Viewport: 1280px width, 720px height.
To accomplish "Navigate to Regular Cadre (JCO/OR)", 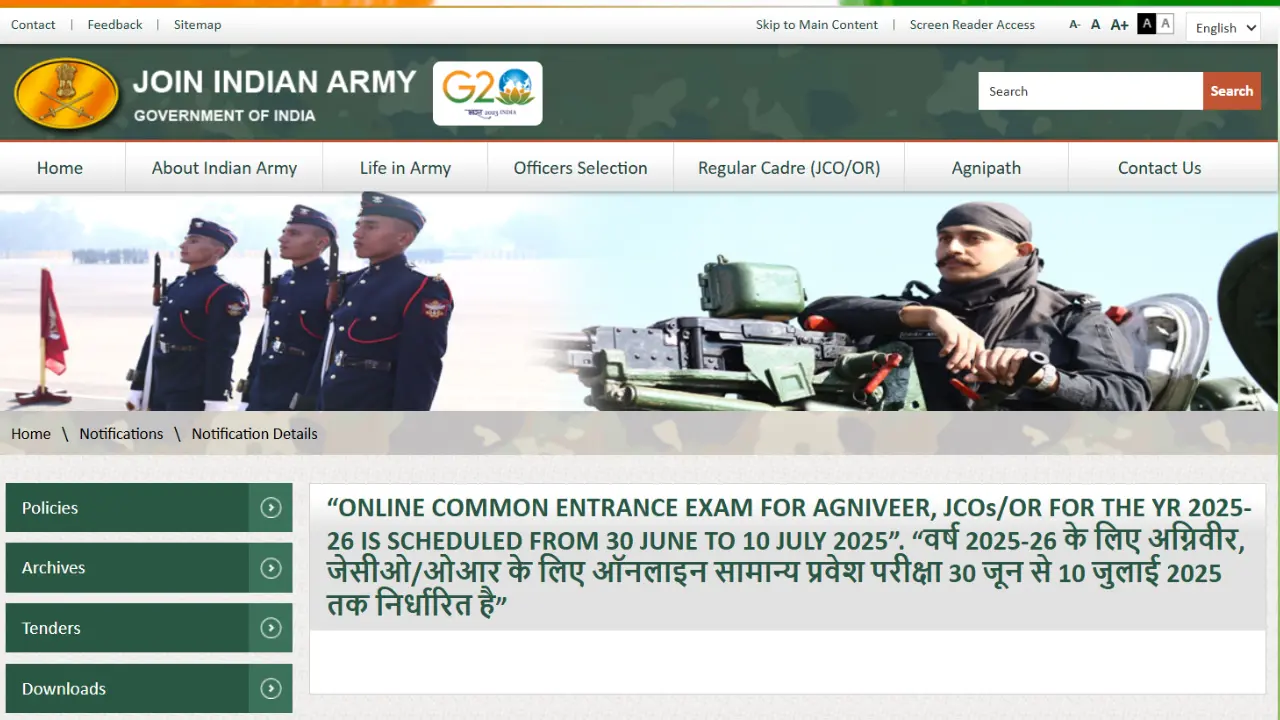I will tap(788, 168).
